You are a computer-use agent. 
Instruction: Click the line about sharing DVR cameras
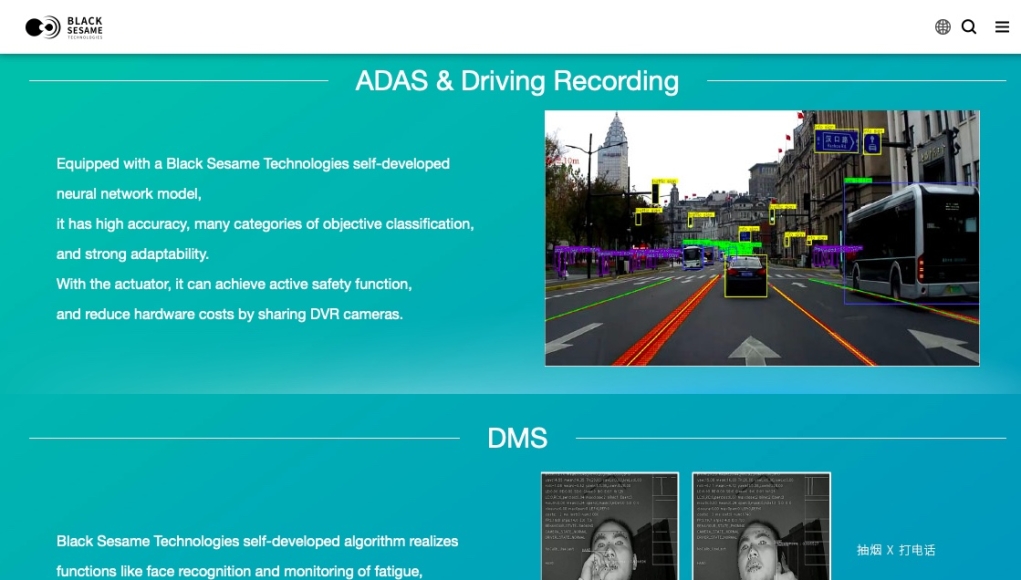tap(229, 314)
